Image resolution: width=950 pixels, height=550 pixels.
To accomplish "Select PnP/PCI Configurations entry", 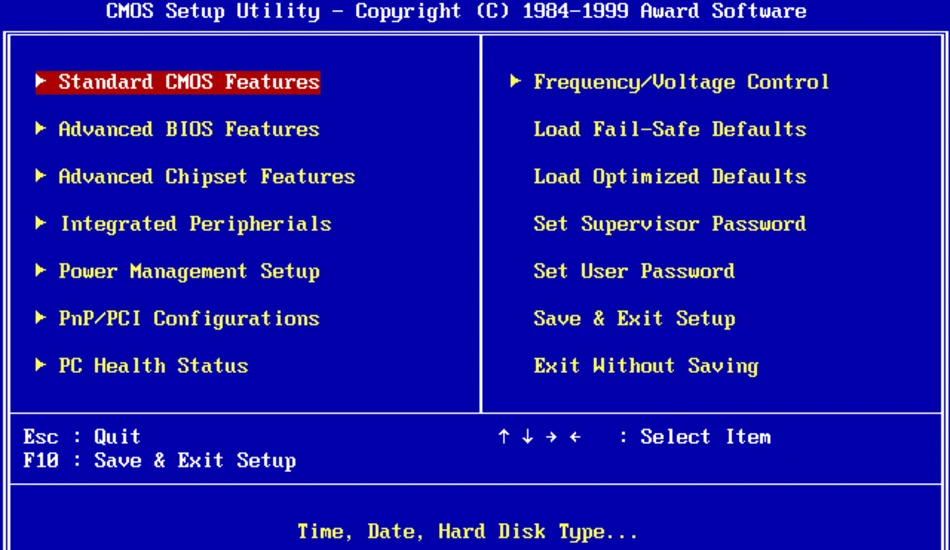I will pos(189,319).
